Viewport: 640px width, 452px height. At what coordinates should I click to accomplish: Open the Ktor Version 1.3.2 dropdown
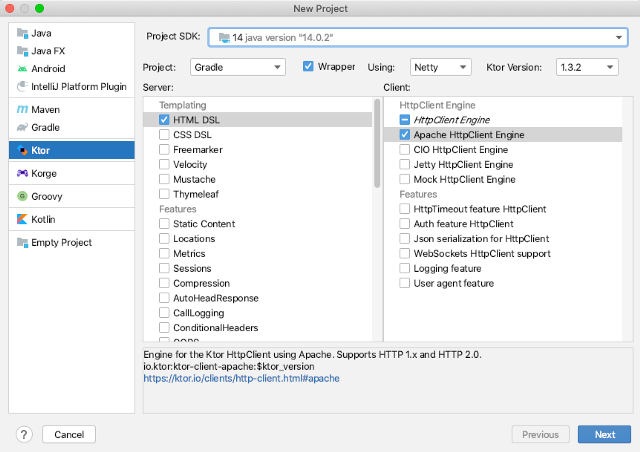point(587,67)
